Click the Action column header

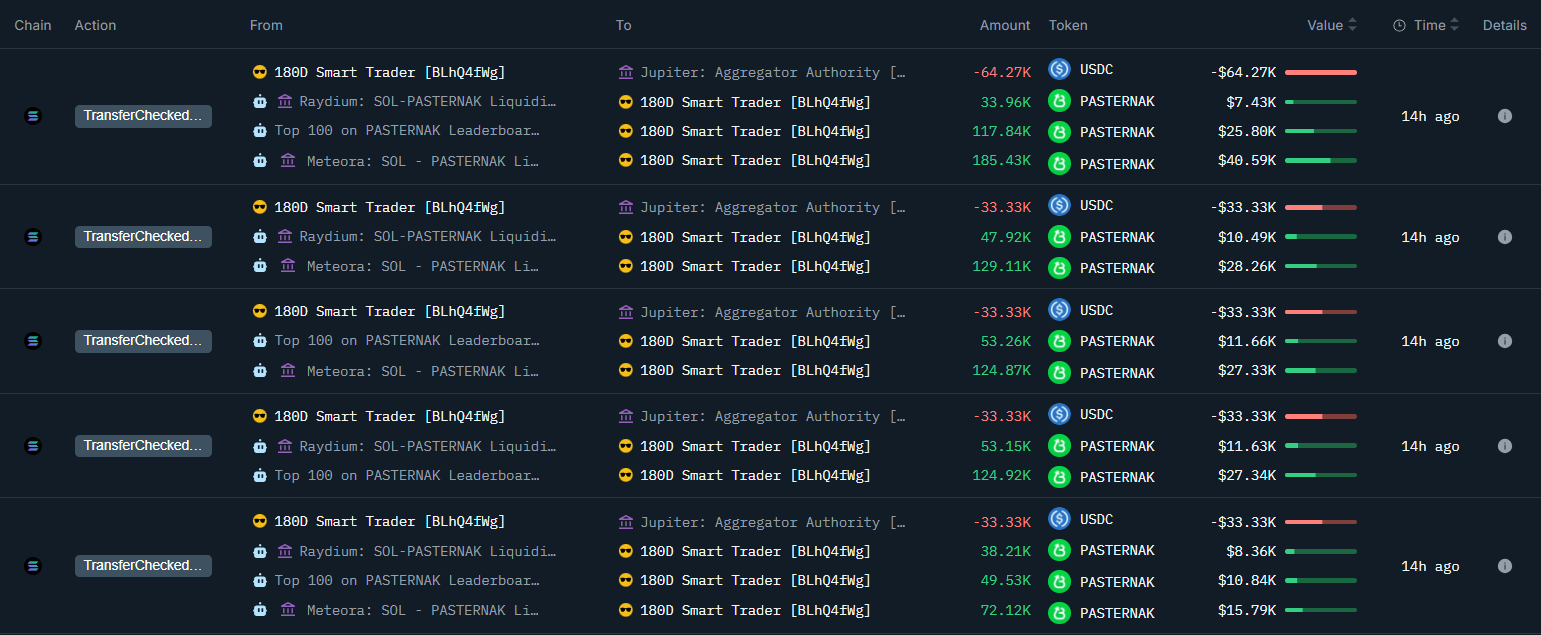pos(96,25)
